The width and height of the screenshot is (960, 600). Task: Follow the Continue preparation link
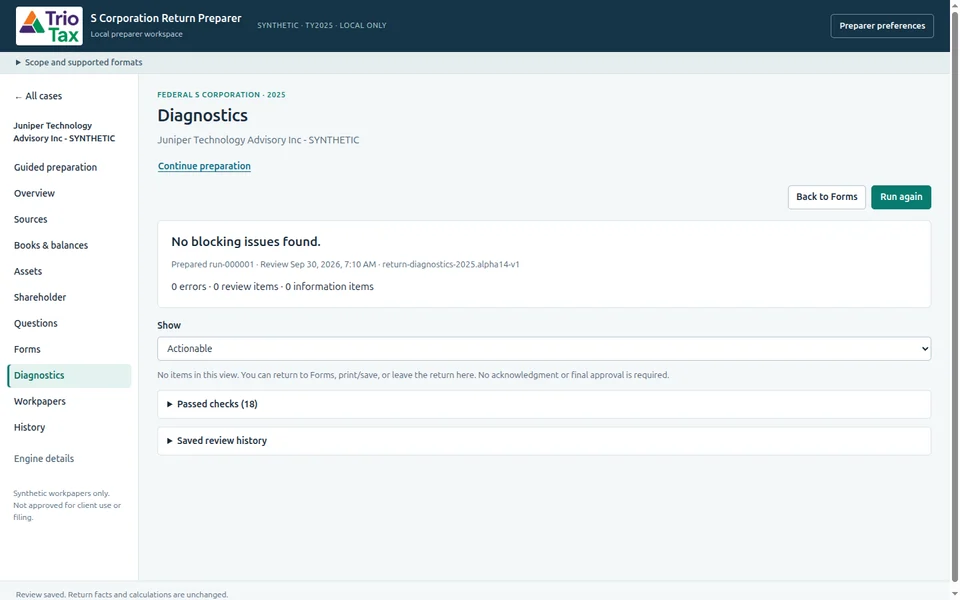pos(204,166)
